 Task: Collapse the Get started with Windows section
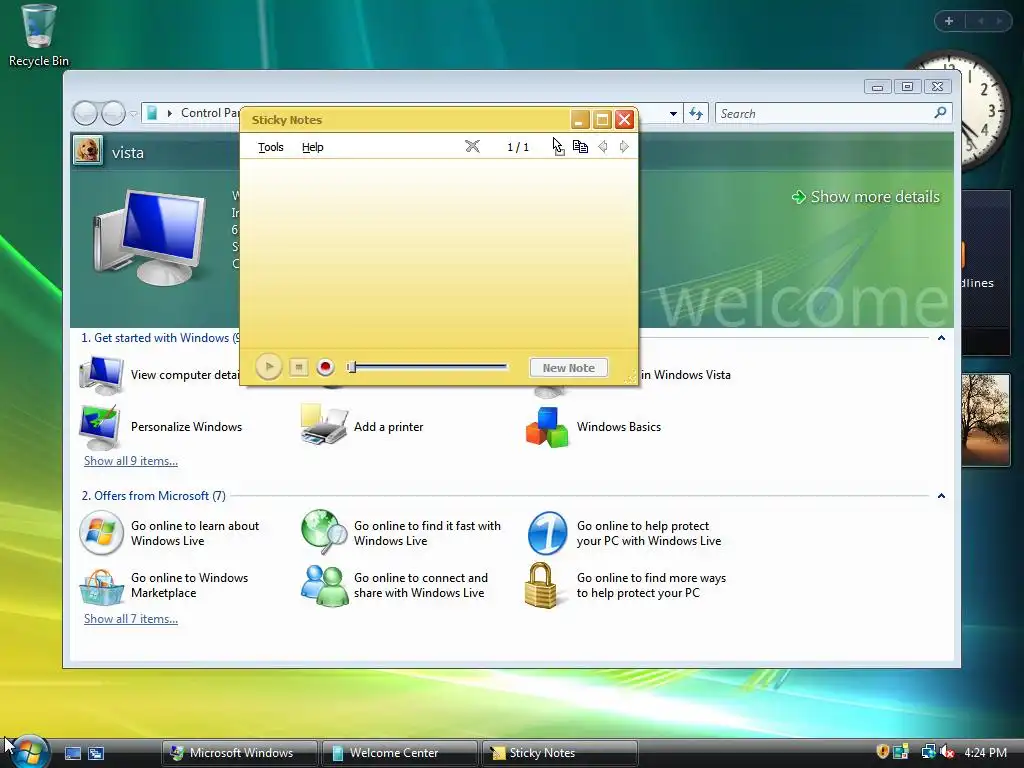(x=941, y=338)
